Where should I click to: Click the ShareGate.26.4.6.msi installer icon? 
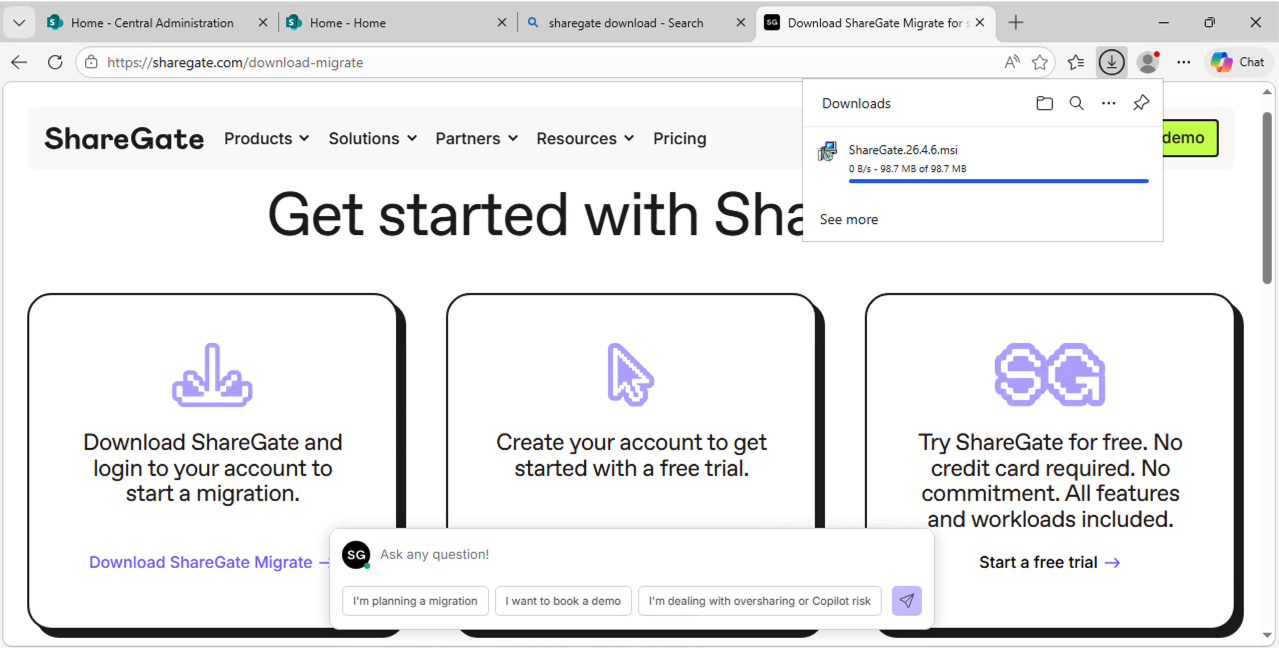coord(828,152)
